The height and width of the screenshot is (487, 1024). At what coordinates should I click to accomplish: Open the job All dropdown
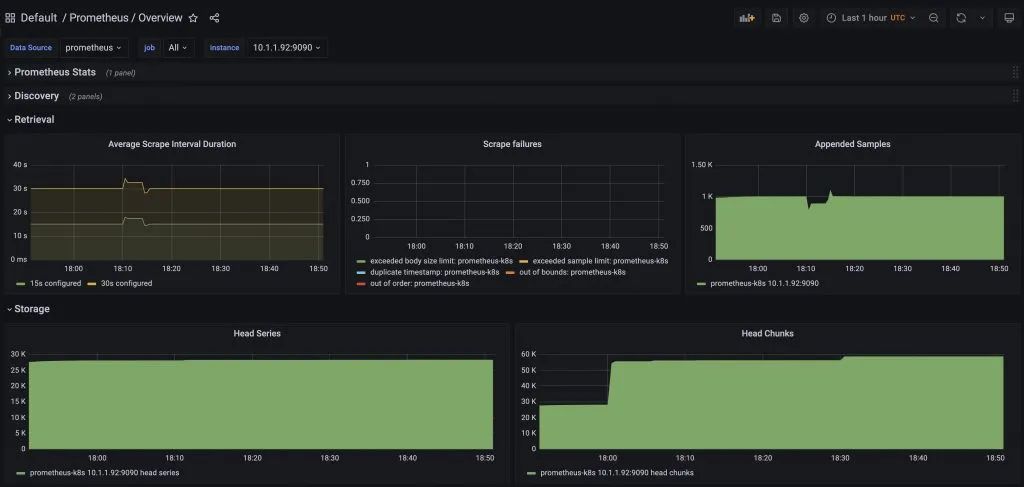(178, 48)
